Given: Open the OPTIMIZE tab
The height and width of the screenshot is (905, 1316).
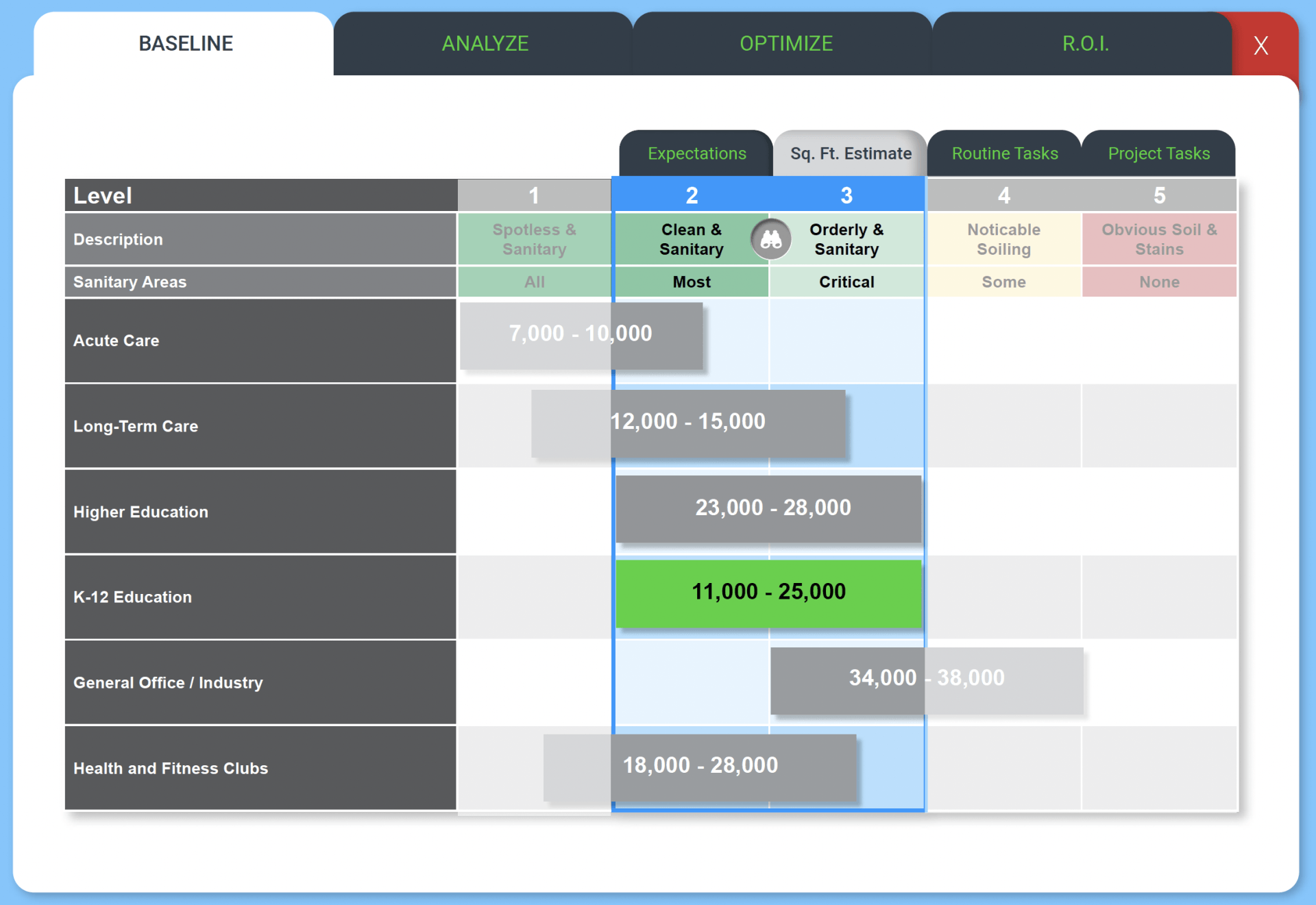Looking at the screenshot, I should 785,44.
